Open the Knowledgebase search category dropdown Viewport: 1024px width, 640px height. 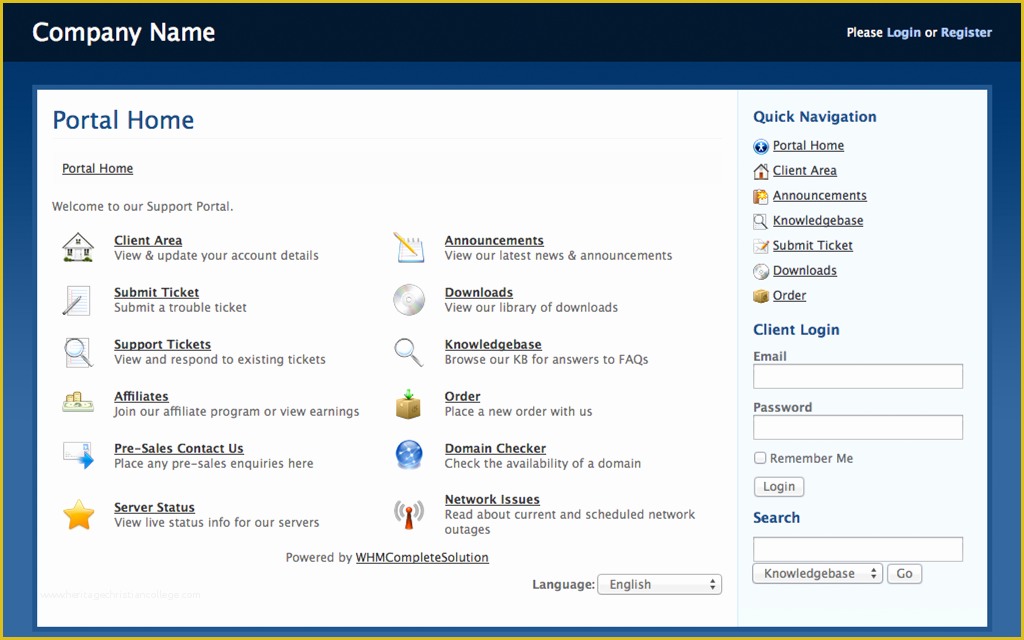pyautogui.click(x=818, y=573)
